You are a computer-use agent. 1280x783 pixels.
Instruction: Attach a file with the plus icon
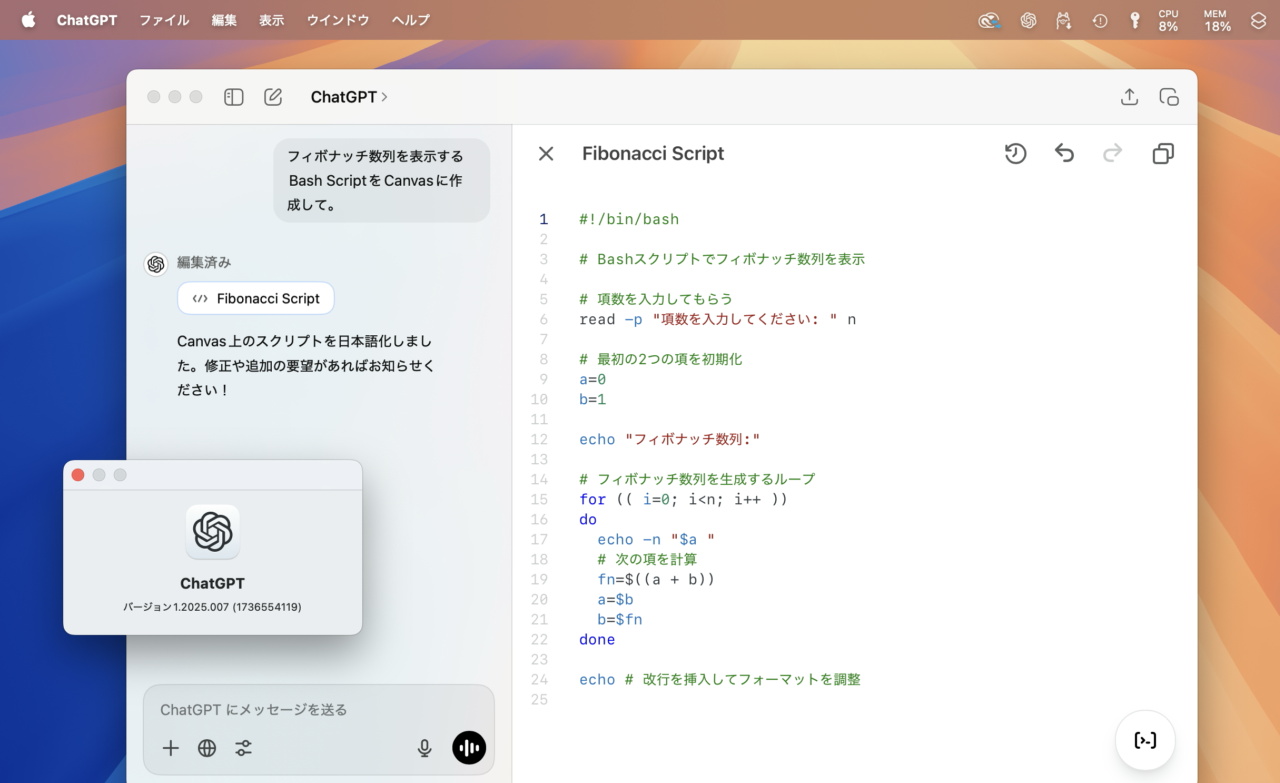click(x=171, y=748)
